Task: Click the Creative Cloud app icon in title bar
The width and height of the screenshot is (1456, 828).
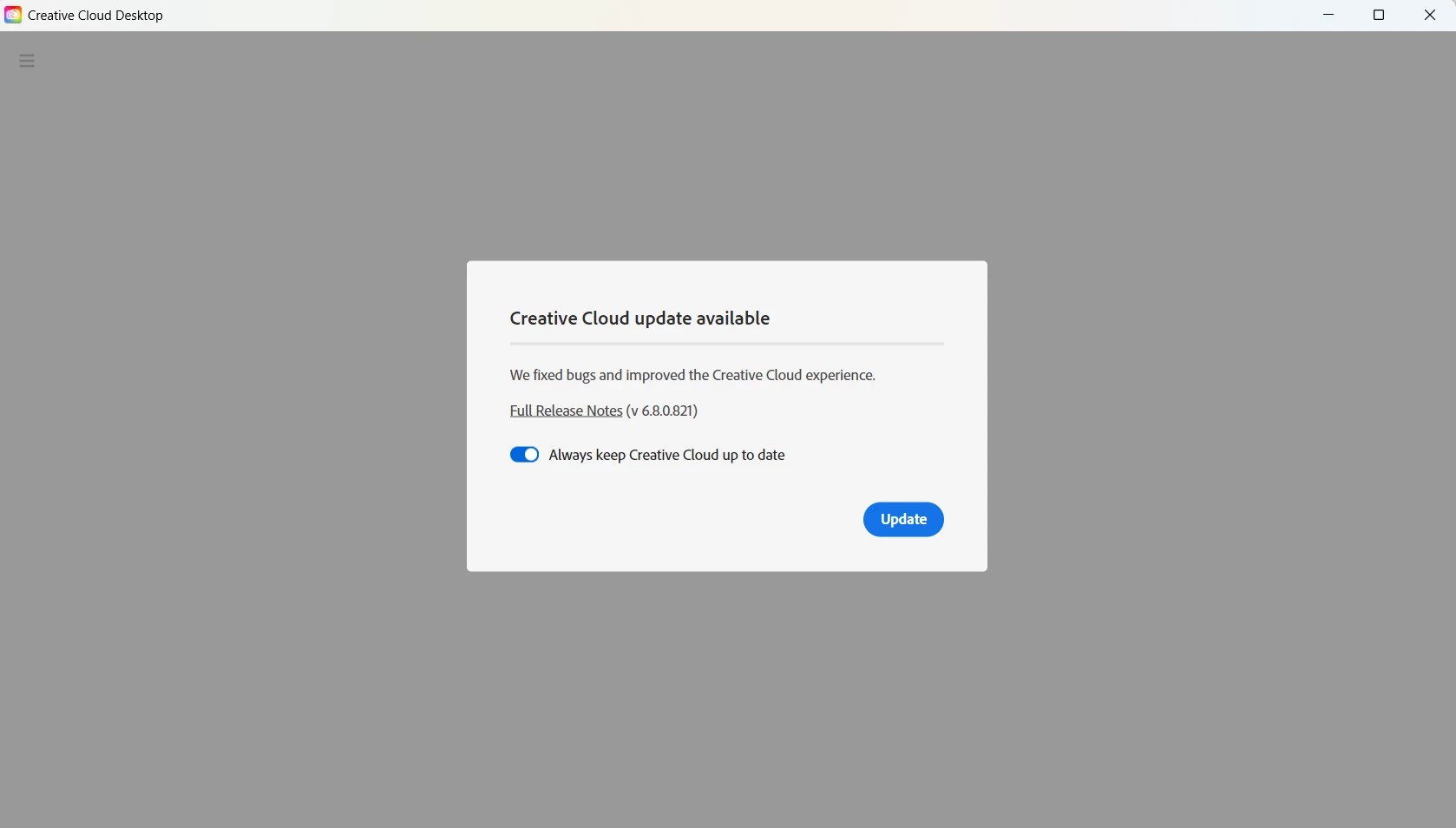Action: tap(13, 15)
